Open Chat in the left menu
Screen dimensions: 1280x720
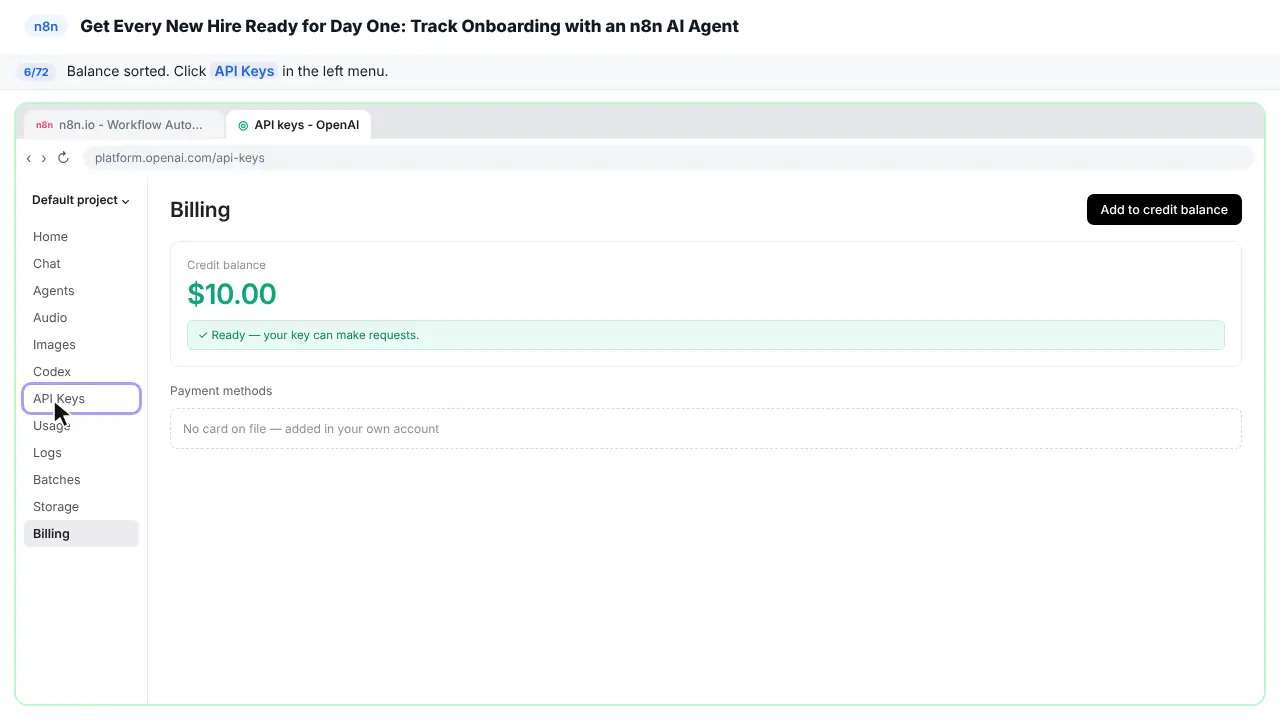pyautogui.click(x=81, y=264)
